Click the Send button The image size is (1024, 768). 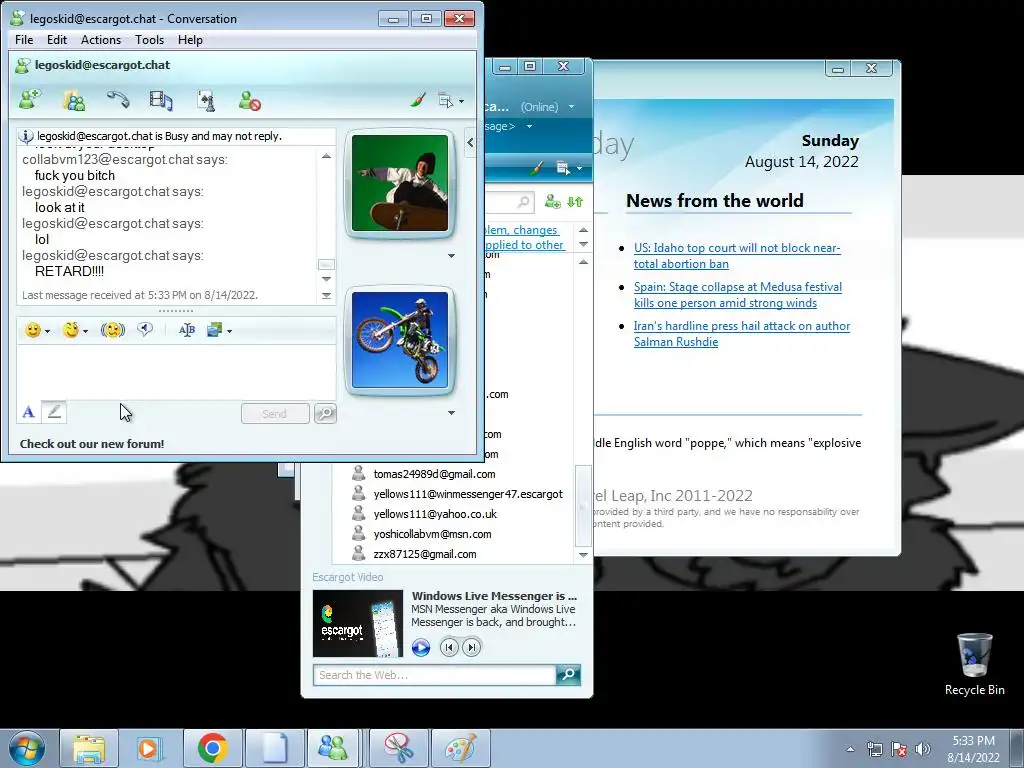275,413
